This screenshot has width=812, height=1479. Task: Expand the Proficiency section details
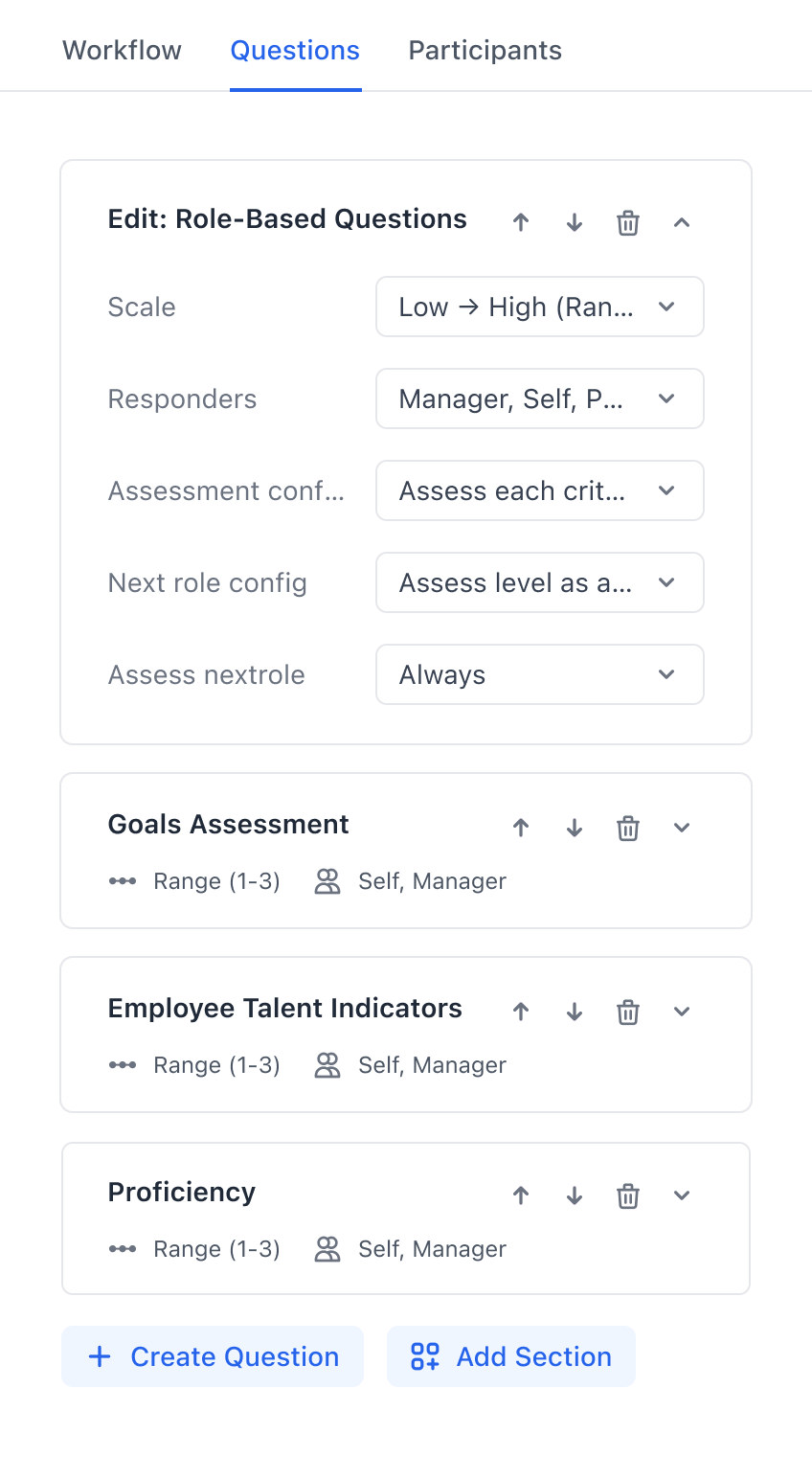(x=681, y=1195)
